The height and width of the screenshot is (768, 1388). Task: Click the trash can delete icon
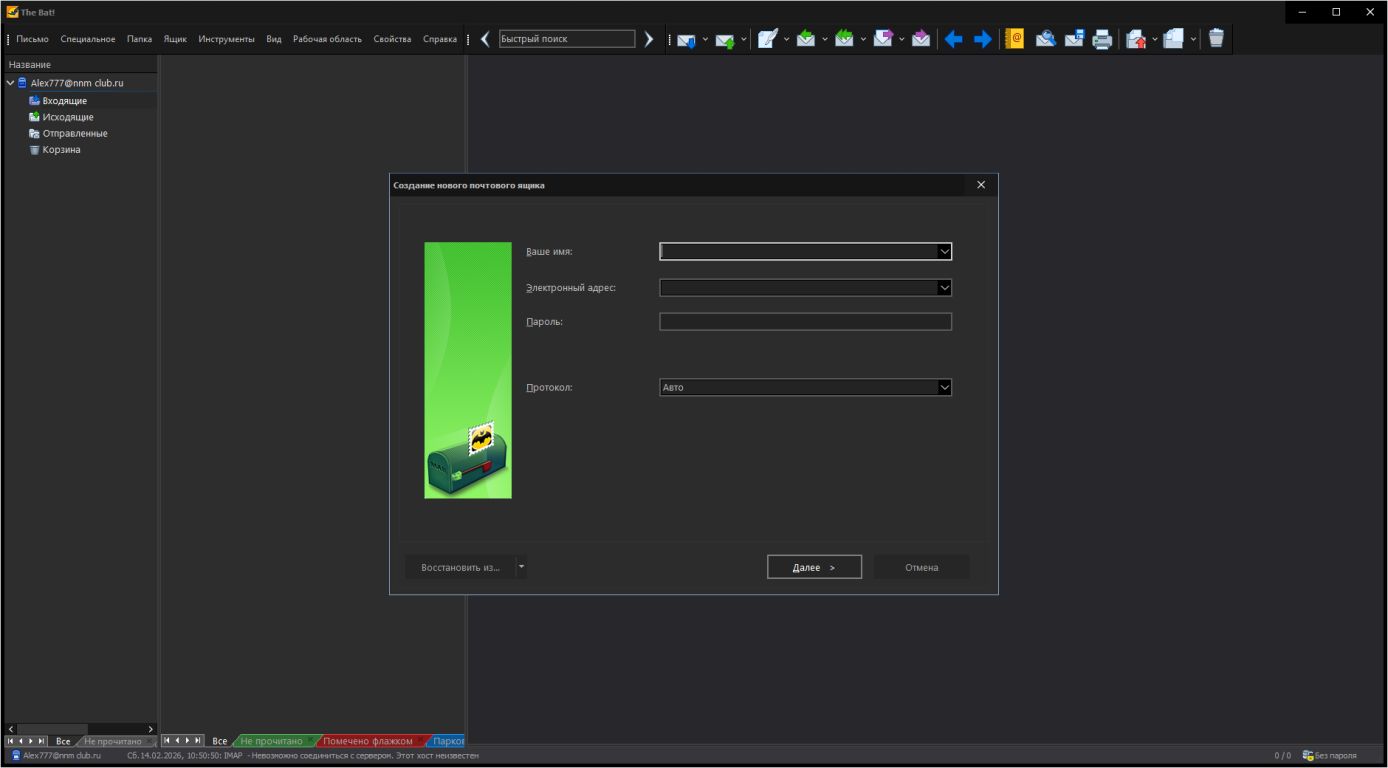1216,39
